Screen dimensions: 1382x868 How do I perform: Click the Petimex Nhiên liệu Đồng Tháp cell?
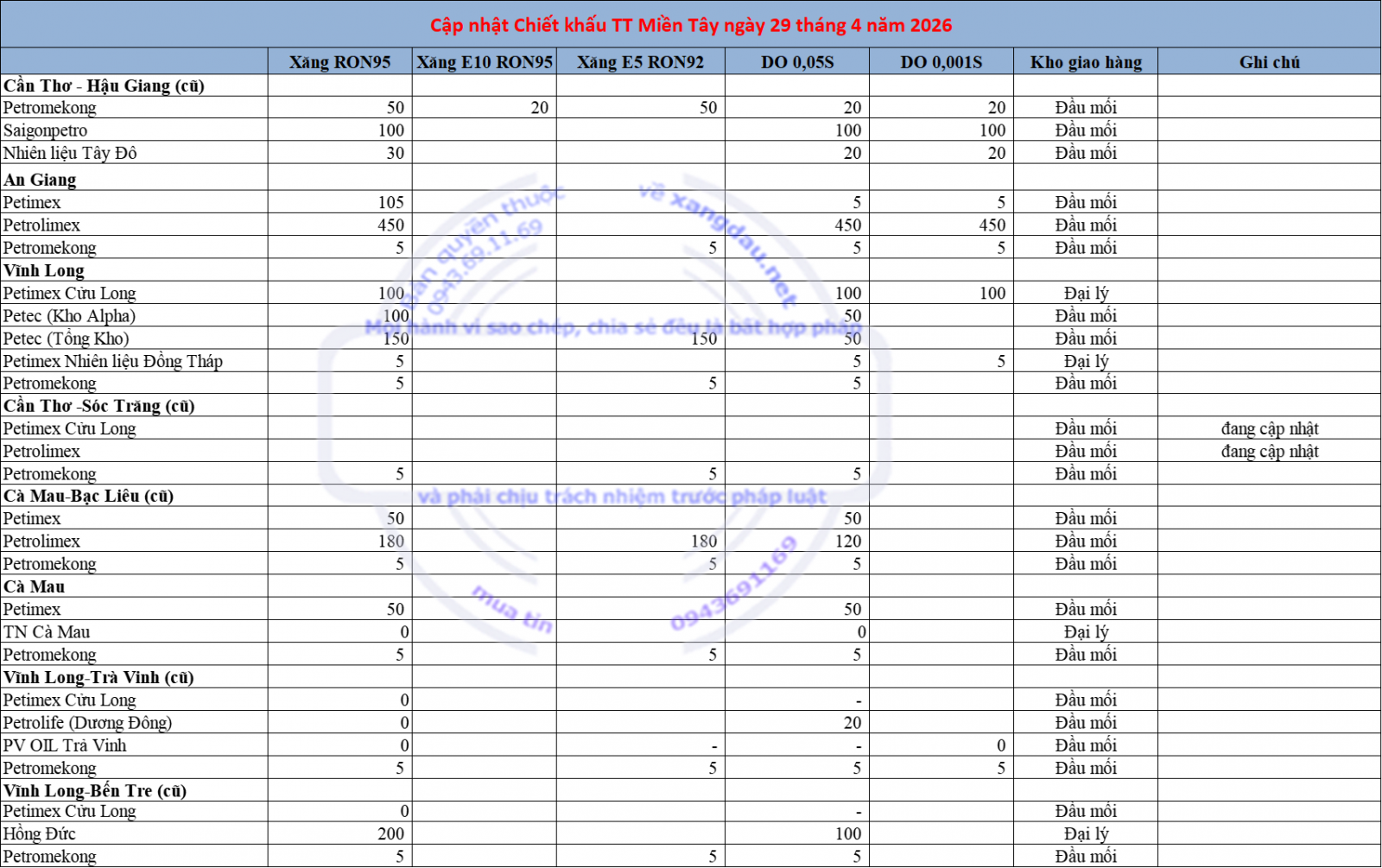(112, 361)
